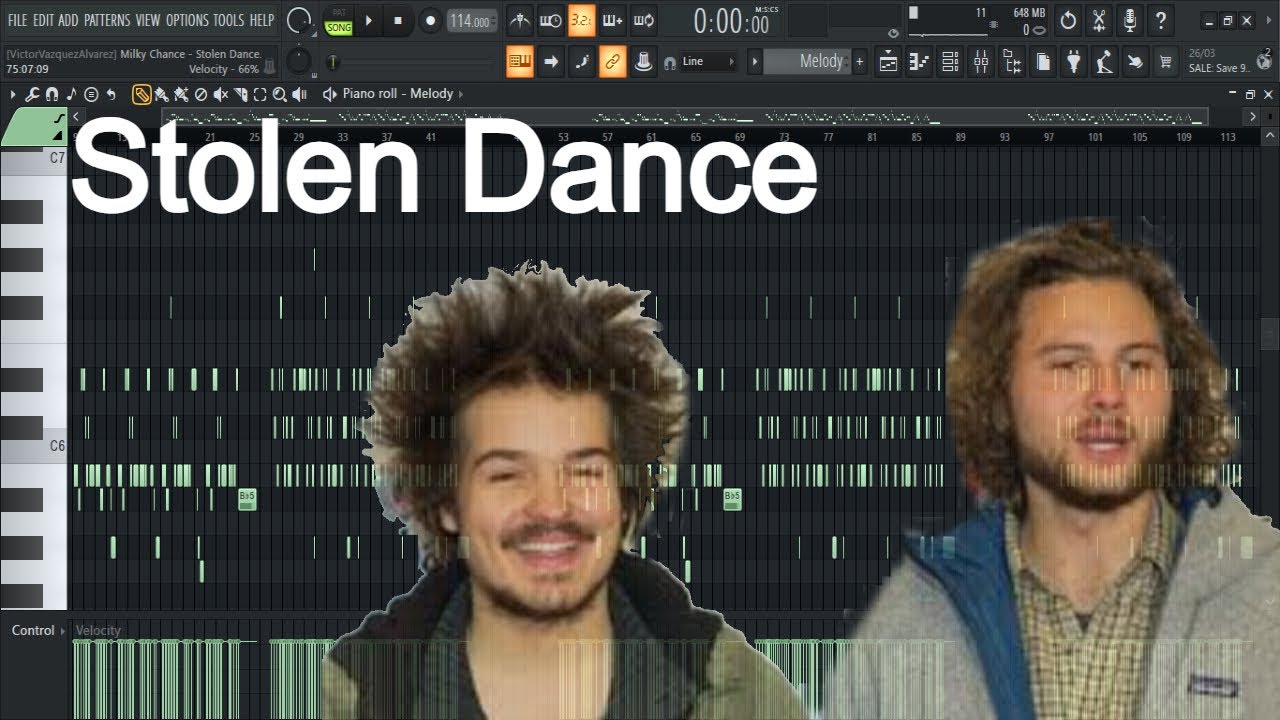Viewport: 1280px width, 720px height.
Task: Toggle the 3.2 countdown before recording
Action: coord(582,20)
